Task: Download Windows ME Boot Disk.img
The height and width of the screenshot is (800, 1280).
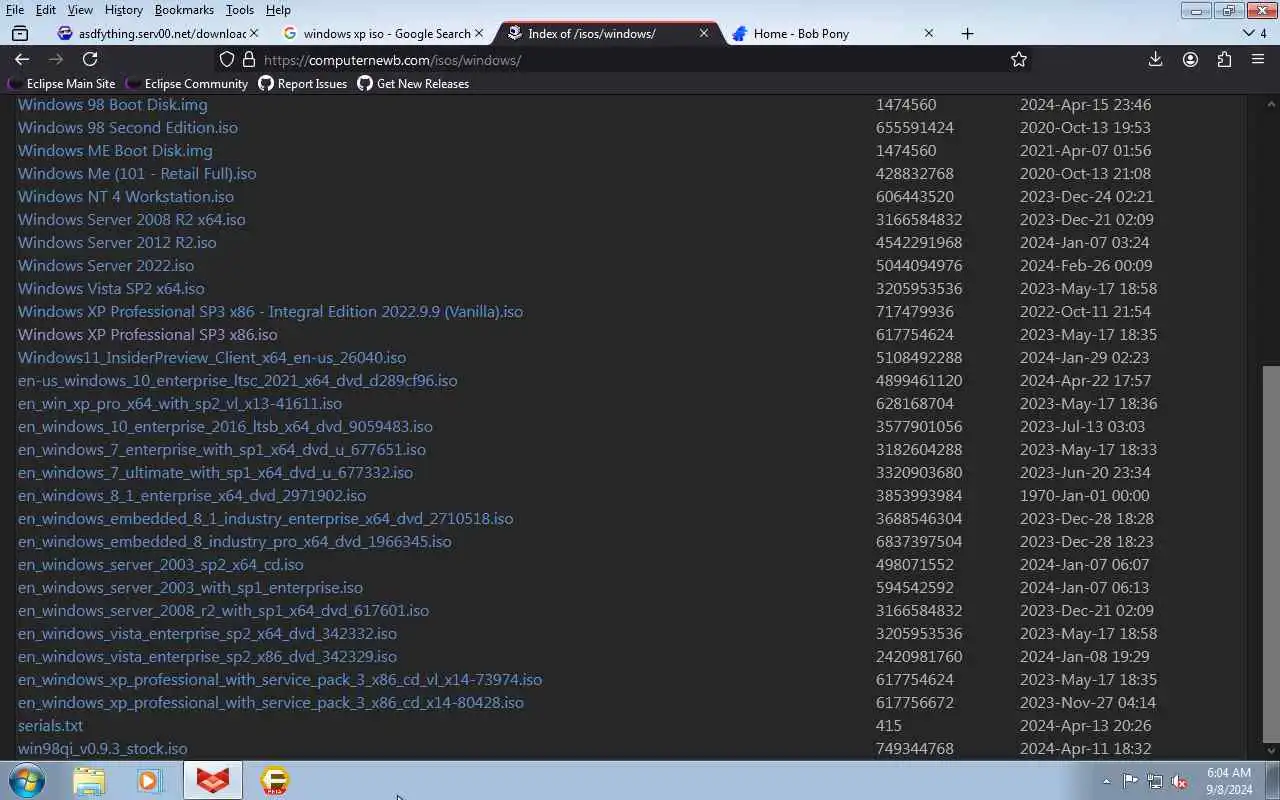Action: [x=115, y=150]
